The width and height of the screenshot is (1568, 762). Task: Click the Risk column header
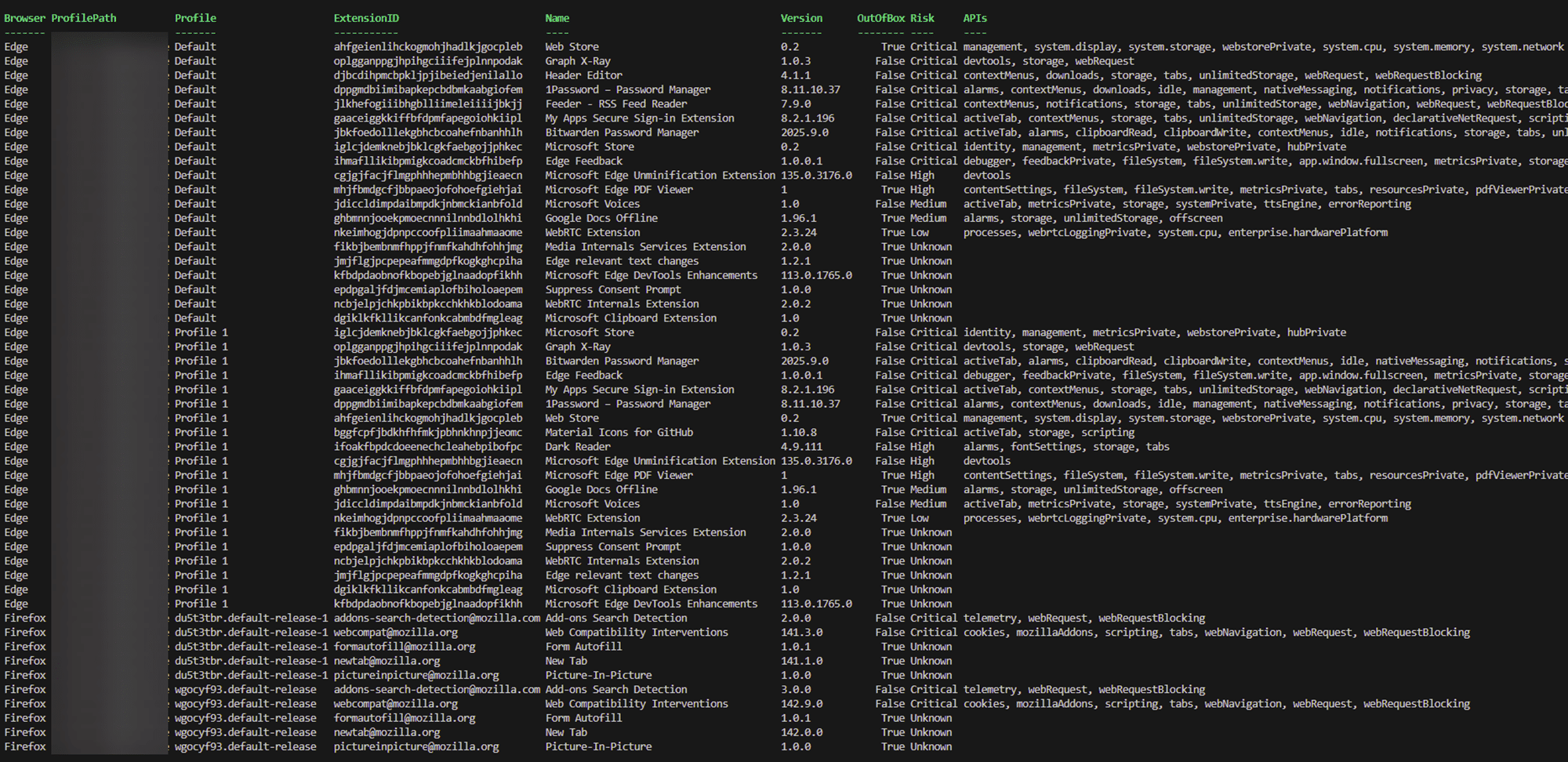point(922,18)
